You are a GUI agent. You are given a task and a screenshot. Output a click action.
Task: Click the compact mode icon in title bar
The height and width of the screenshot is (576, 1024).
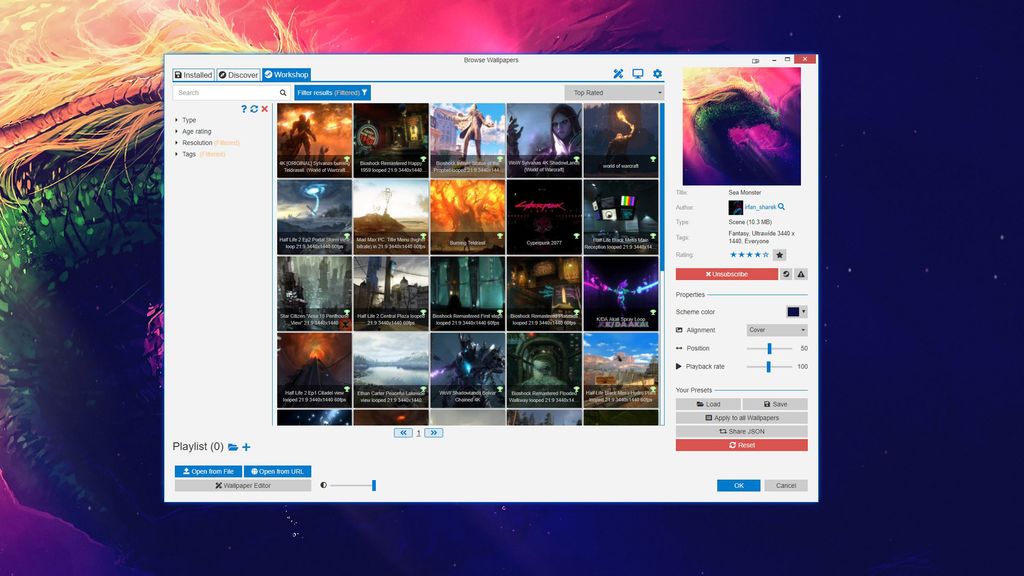(x=756, y=60)
